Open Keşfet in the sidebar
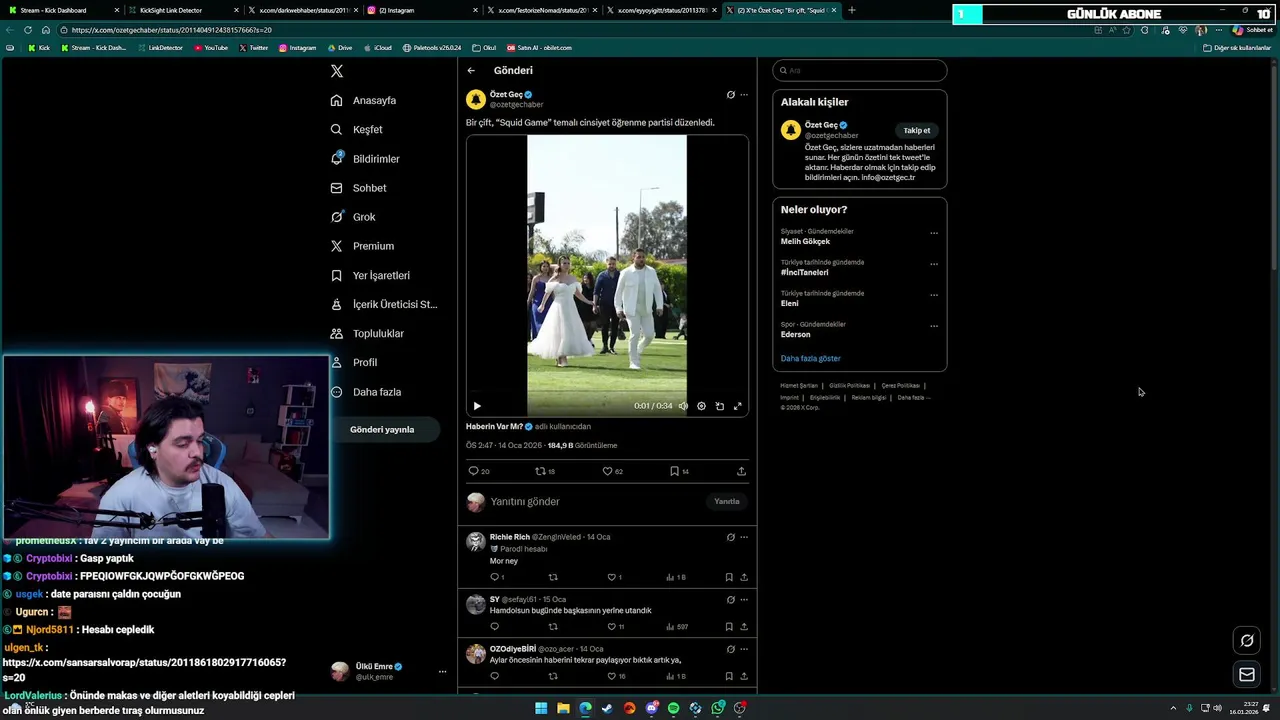Viewport: 1280px width, 720px height. pos(357,129)
